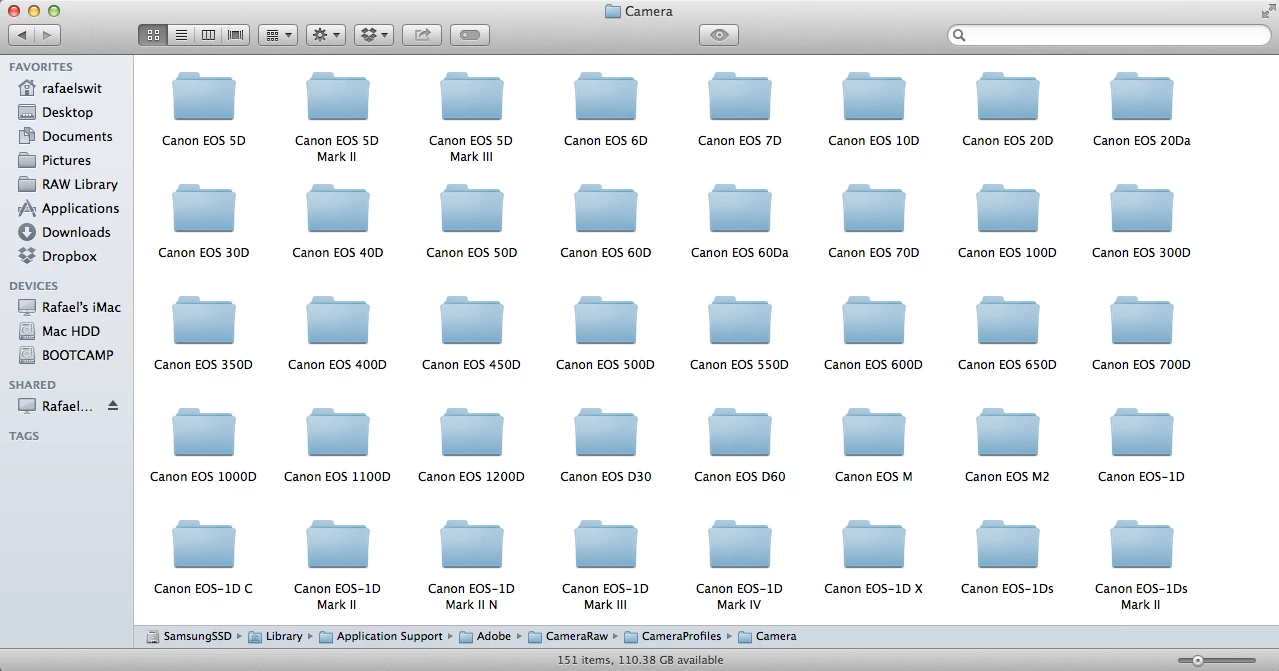Image resolution: width=1279 pixels, height=671 pixels.
Task: Select the Canon EOS 1200D folder
Action: (471, 433)
